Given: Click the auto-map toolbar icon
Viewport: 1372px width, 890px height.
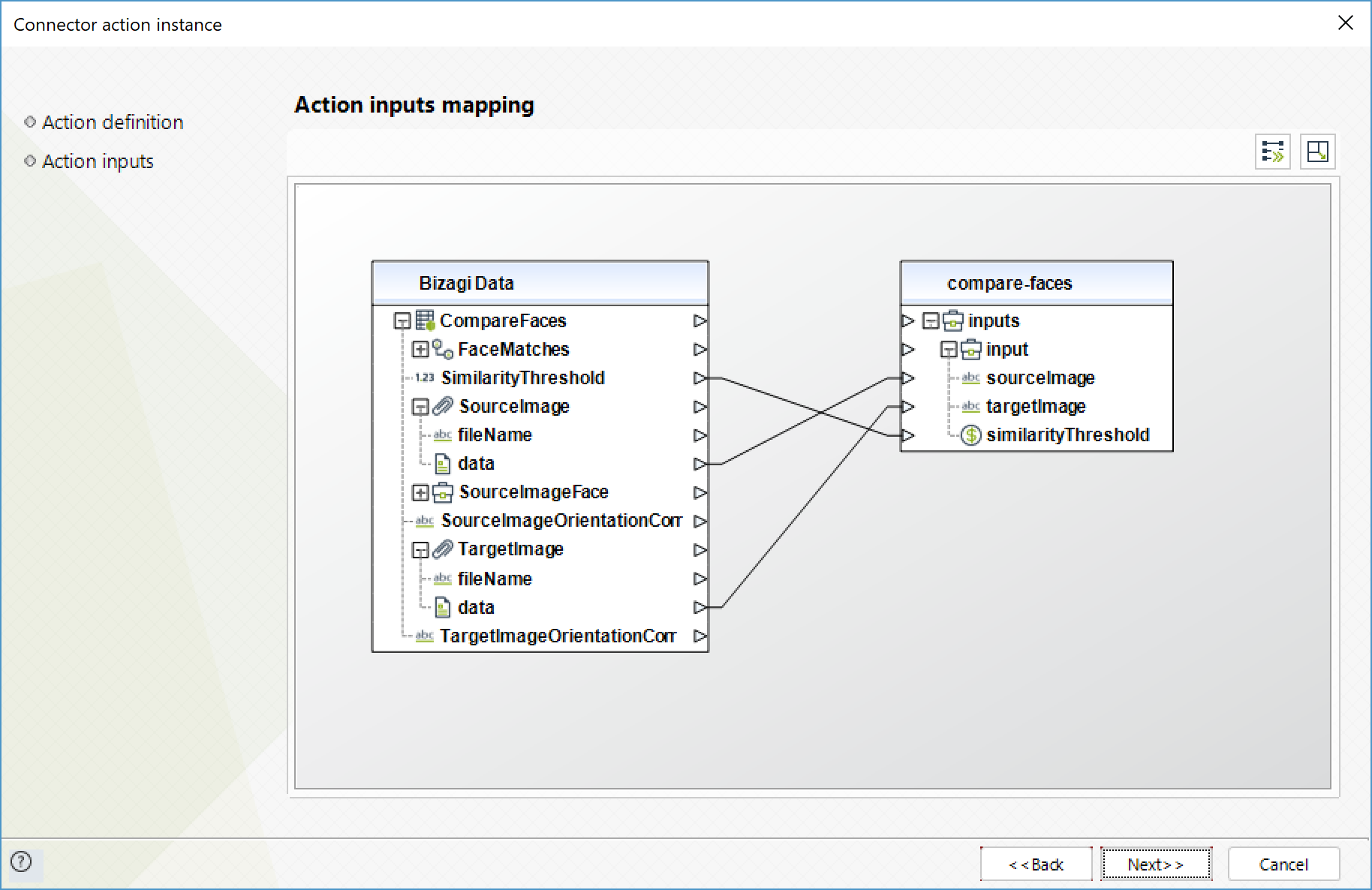Looking at the screenshot, I should [1272, 152].
